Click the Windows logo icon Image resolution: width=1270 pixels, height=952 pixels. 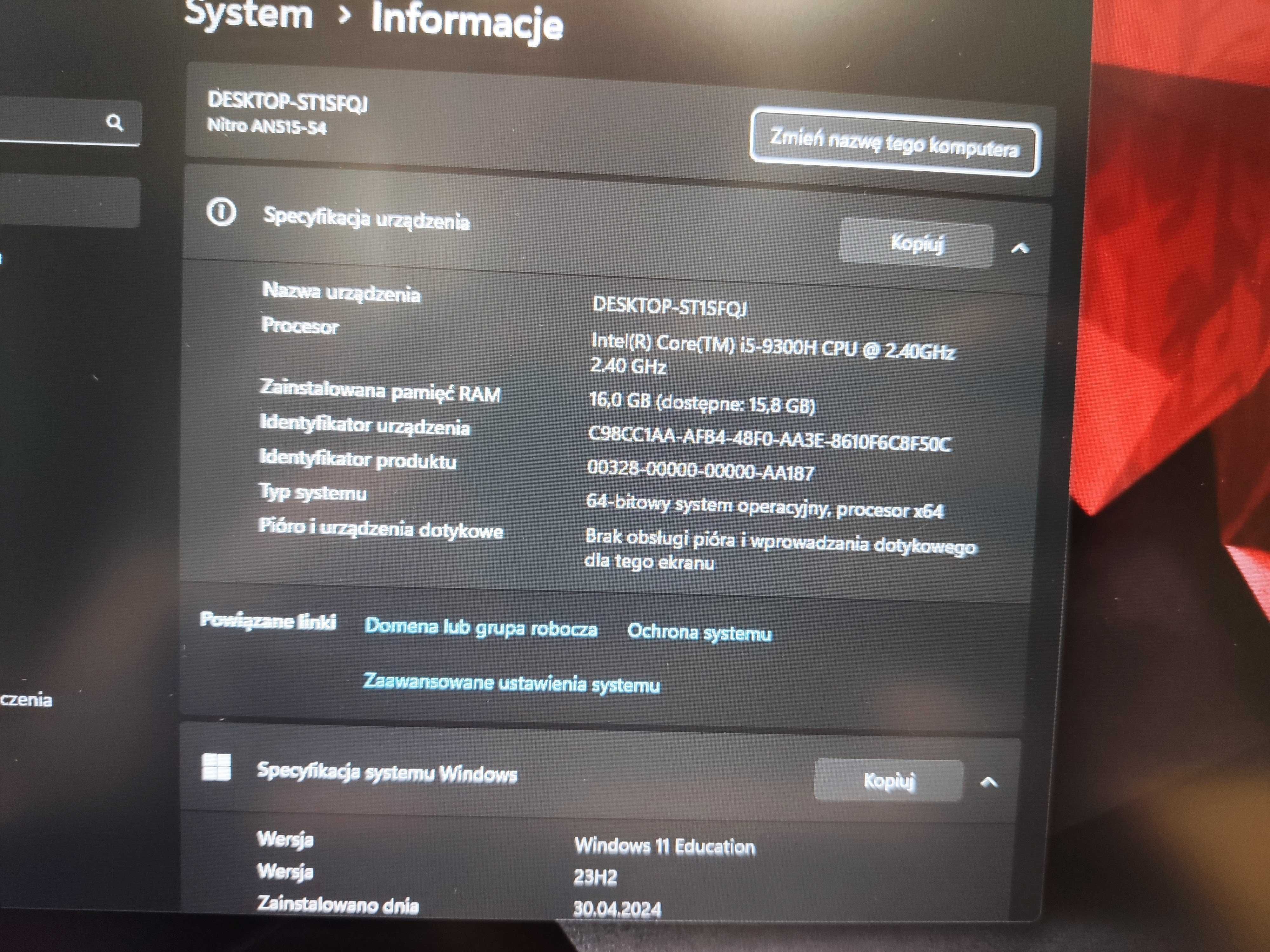[217, 767]
